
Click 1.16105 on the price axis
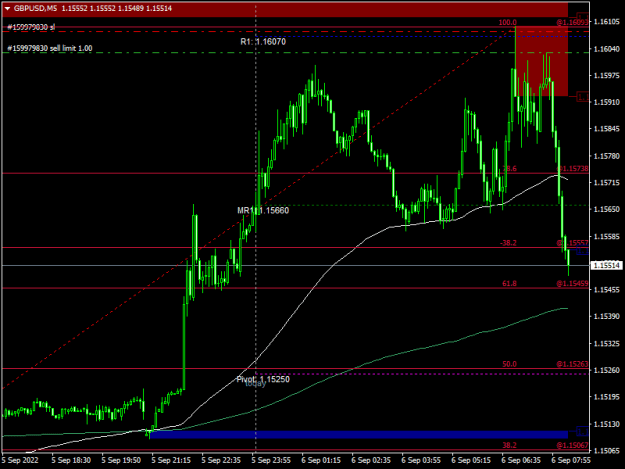[607, 22]
